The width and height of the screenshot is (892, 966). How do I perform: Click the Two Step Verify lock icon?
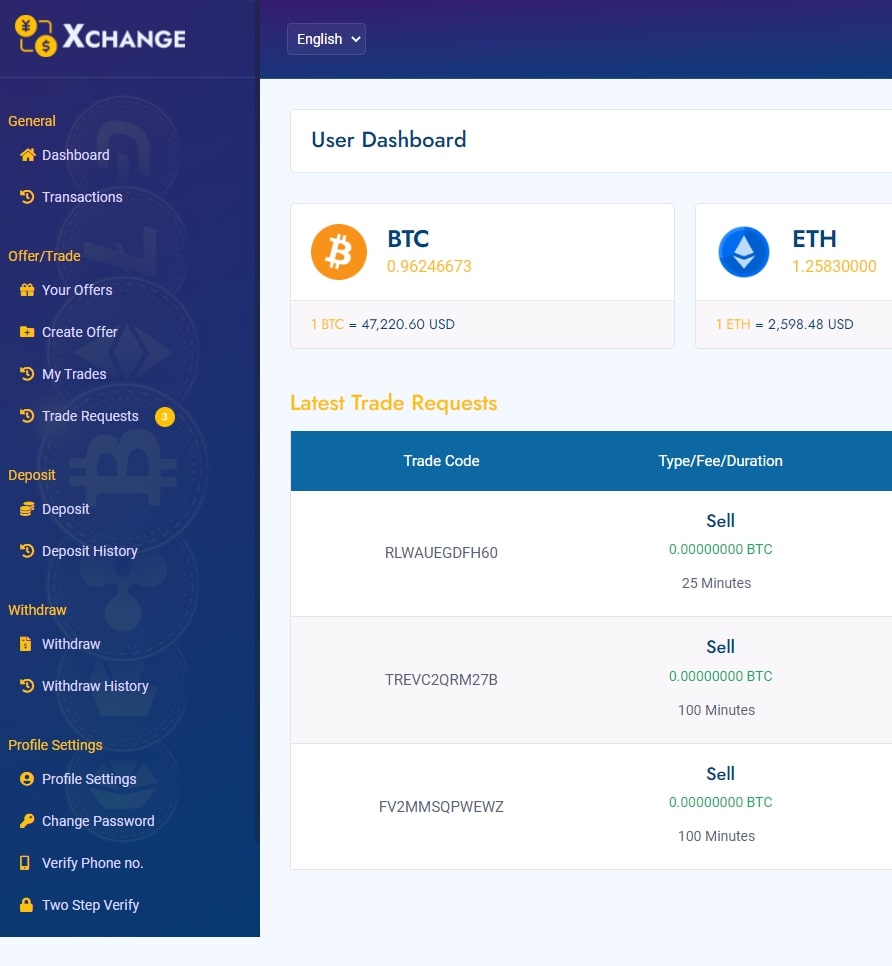(x=26, y=904)
